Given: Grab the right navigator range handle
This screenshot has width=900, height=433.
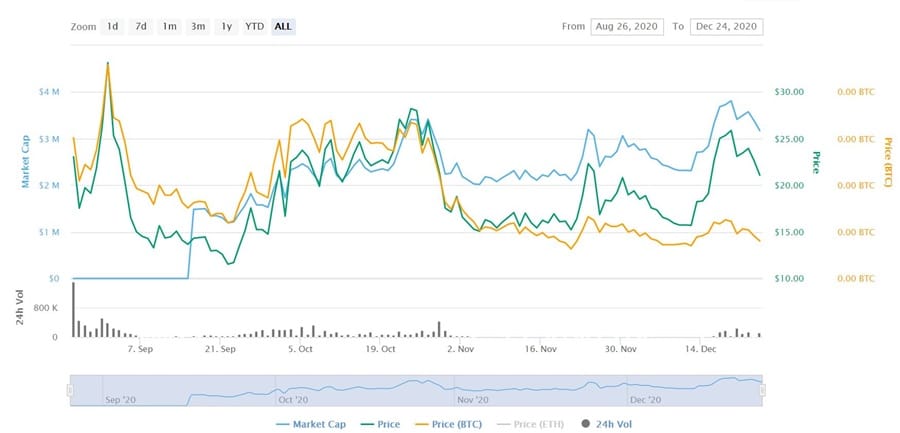Looking at the screenshot, I should [763, 391].
